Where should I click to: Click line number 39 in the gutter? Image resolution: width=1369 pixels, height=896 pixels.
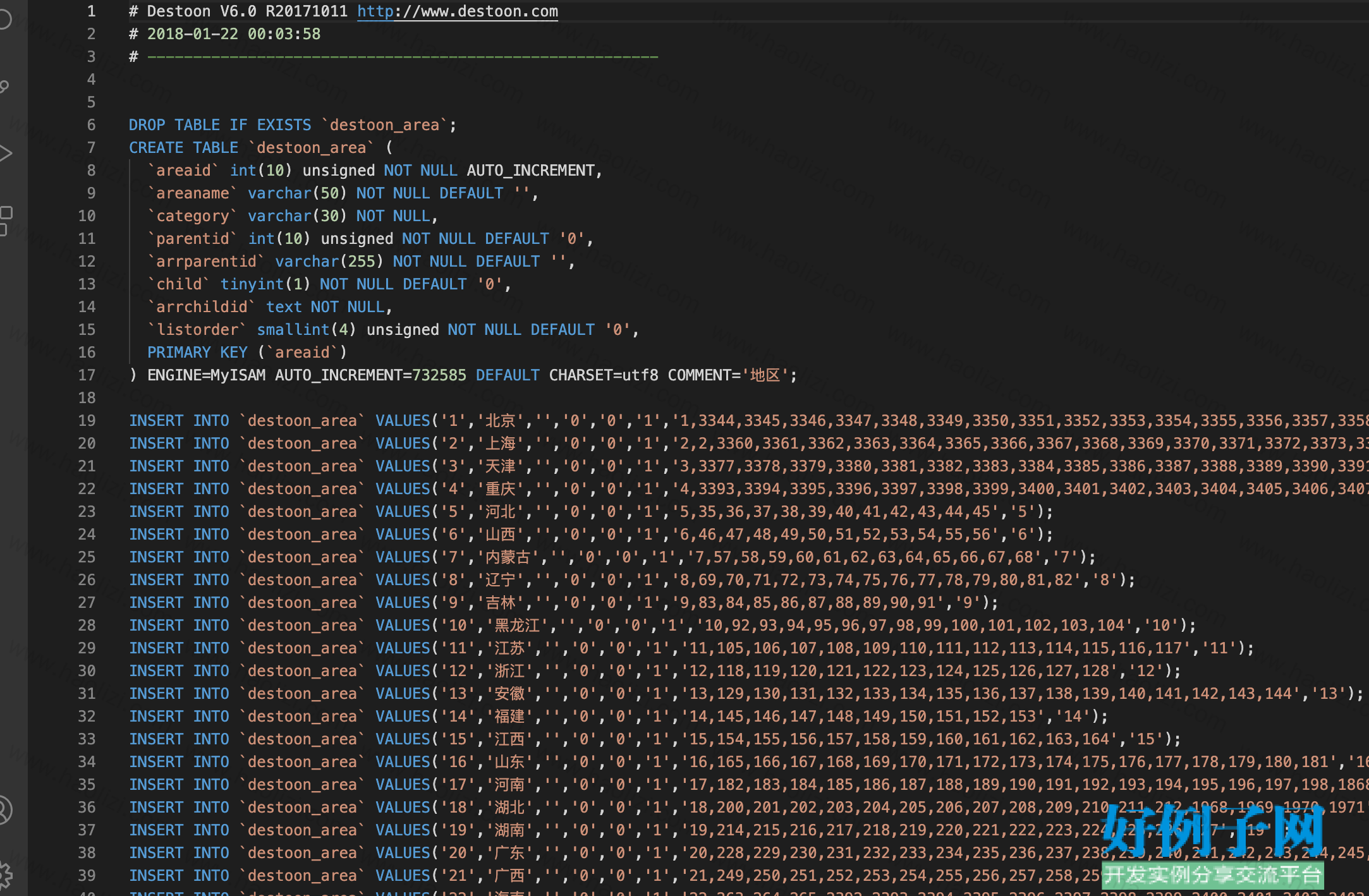coord(87,876)
